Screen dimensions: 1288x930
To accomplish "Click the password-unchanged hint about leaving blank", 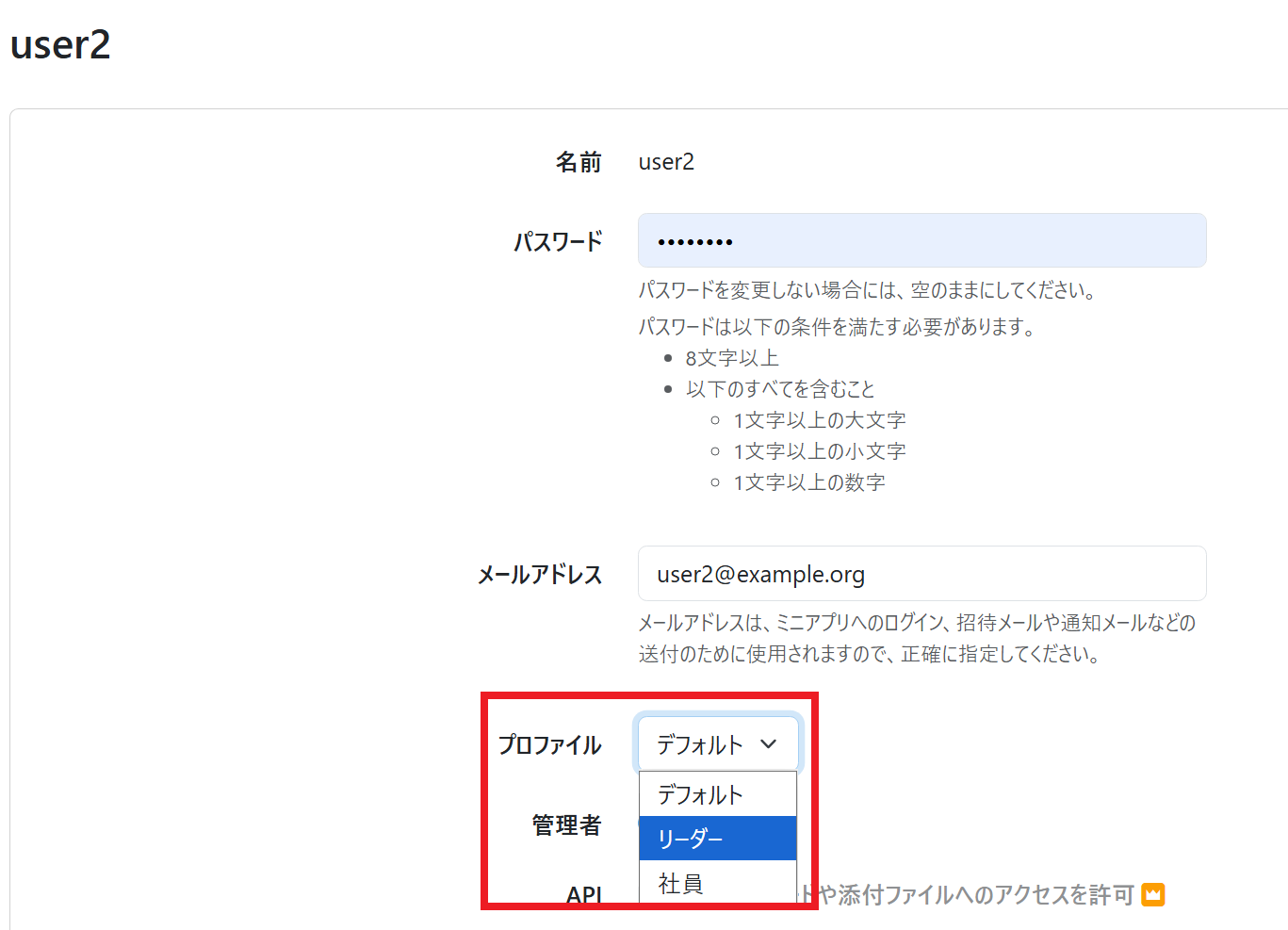I will [867, 290].
